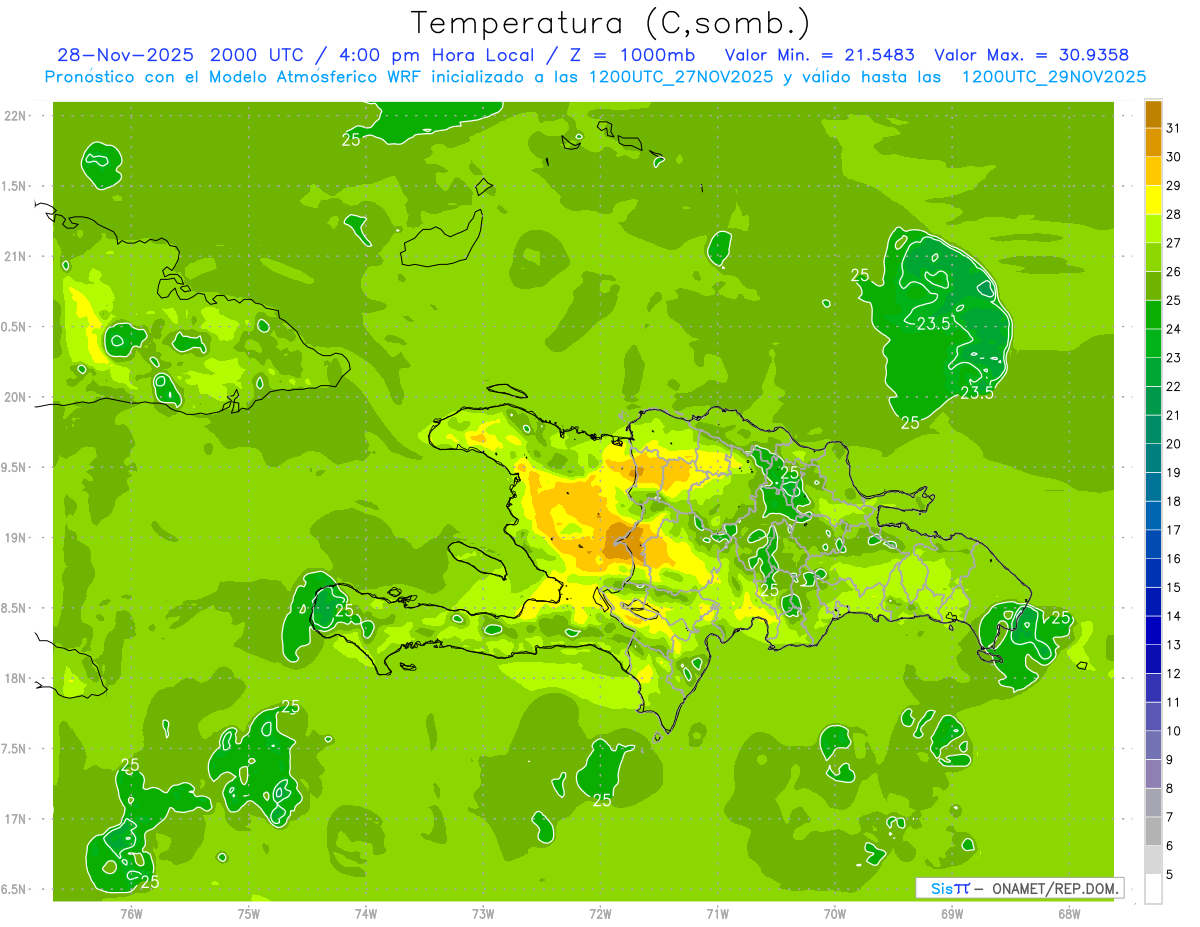The height and width of the screenshot is (927, 1200).
Task: Click the '75W' longitude label
Action: [x=248, y=914]
